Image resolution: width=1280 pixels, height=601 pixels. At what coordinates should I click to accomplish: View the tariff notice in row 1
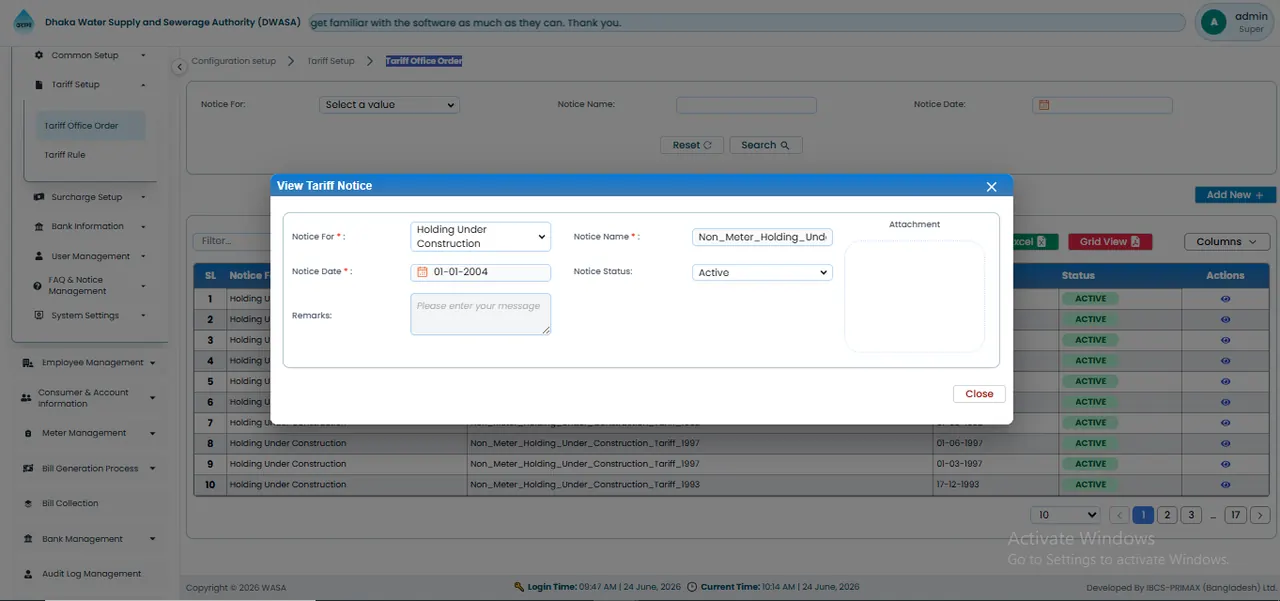click(x=1225, y=299)
